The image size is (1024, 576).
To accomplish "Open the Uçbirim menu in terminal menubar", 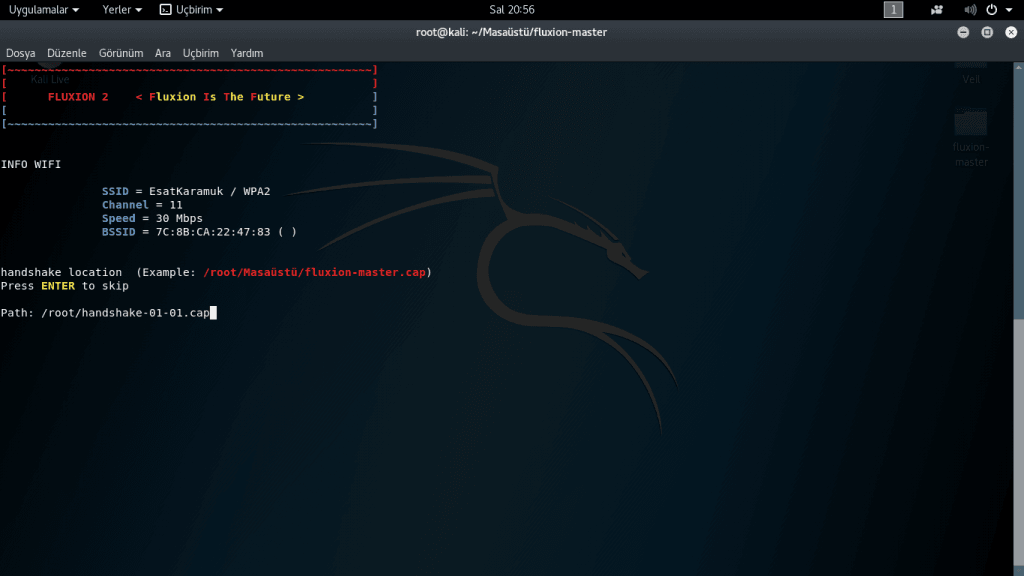I will (x=200, y=53).
